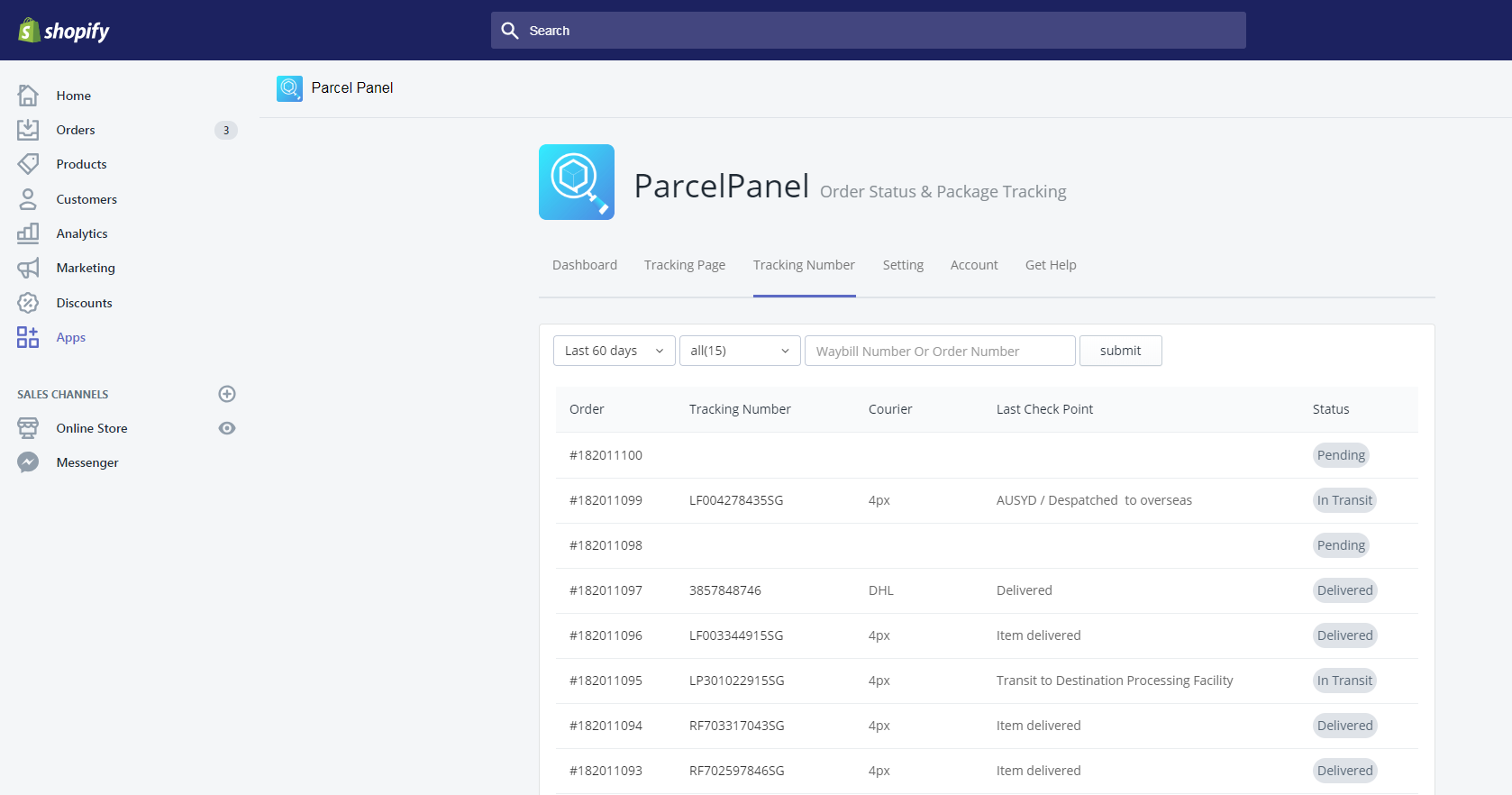The height and width of the screenshot is (795, 1512).
Task: Click the Orders count badge 3
Action: (226, 130)
